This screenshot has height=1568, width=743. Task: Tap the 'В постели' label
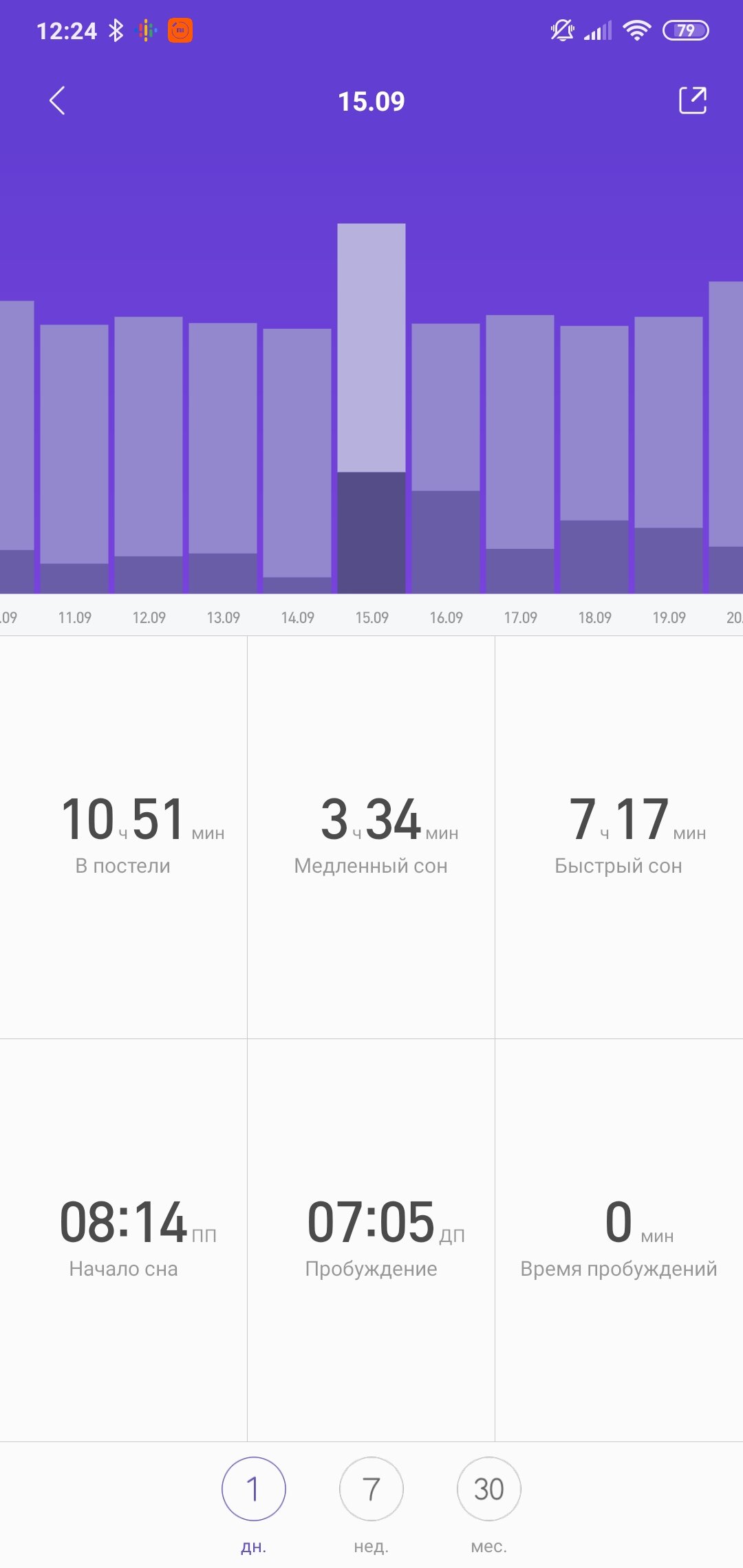(x=122, y=866)
